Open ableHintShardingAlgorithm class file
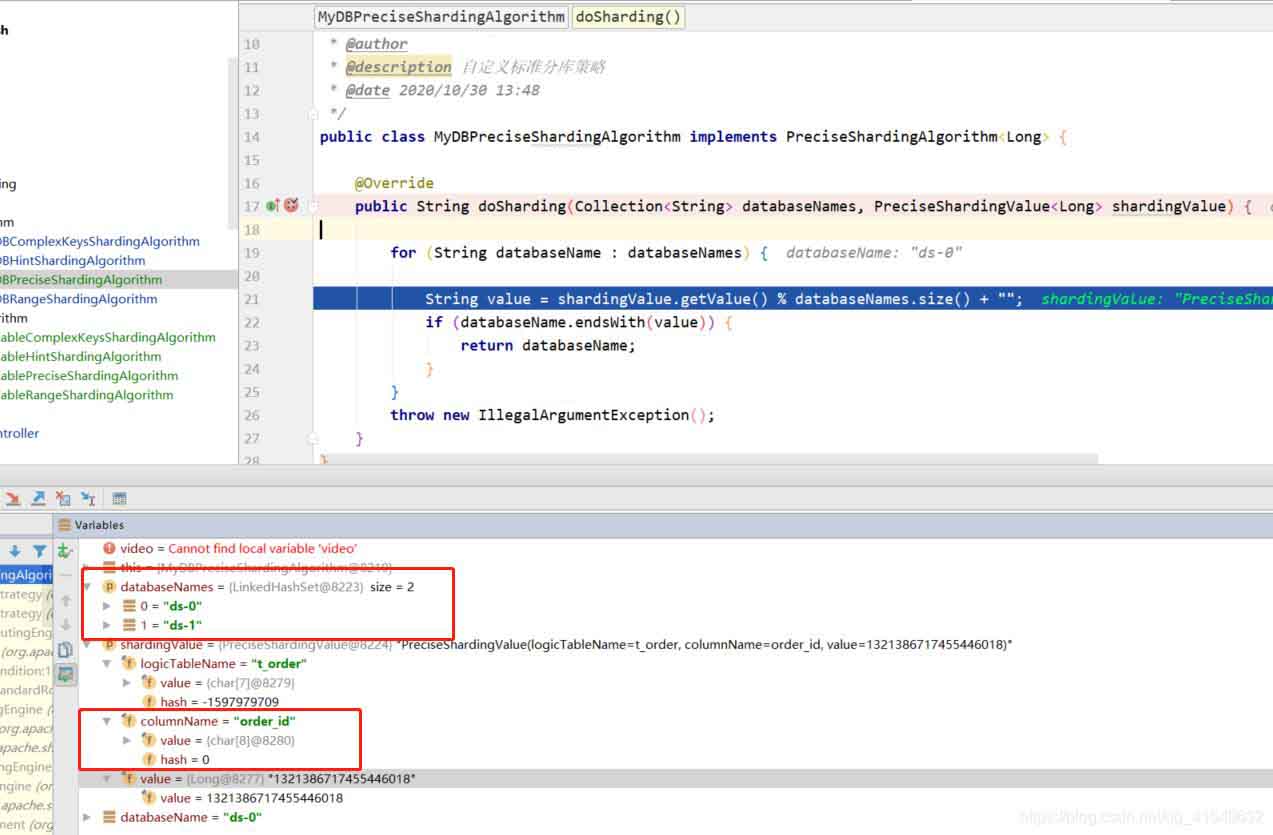This screenshot has width=1273, height=835. click(x=81, y=356)
